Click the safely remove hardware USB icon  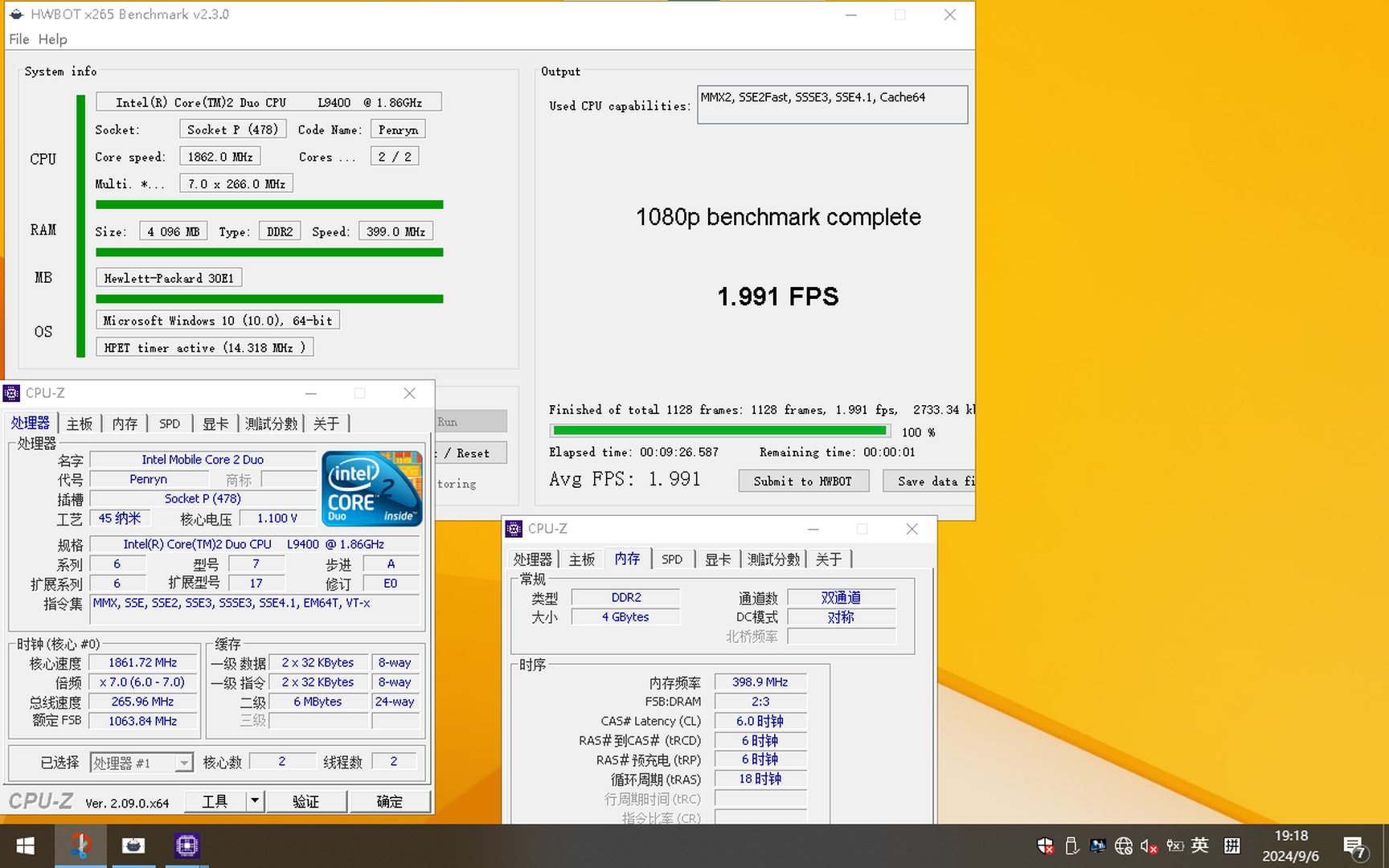pos(1071,845)
